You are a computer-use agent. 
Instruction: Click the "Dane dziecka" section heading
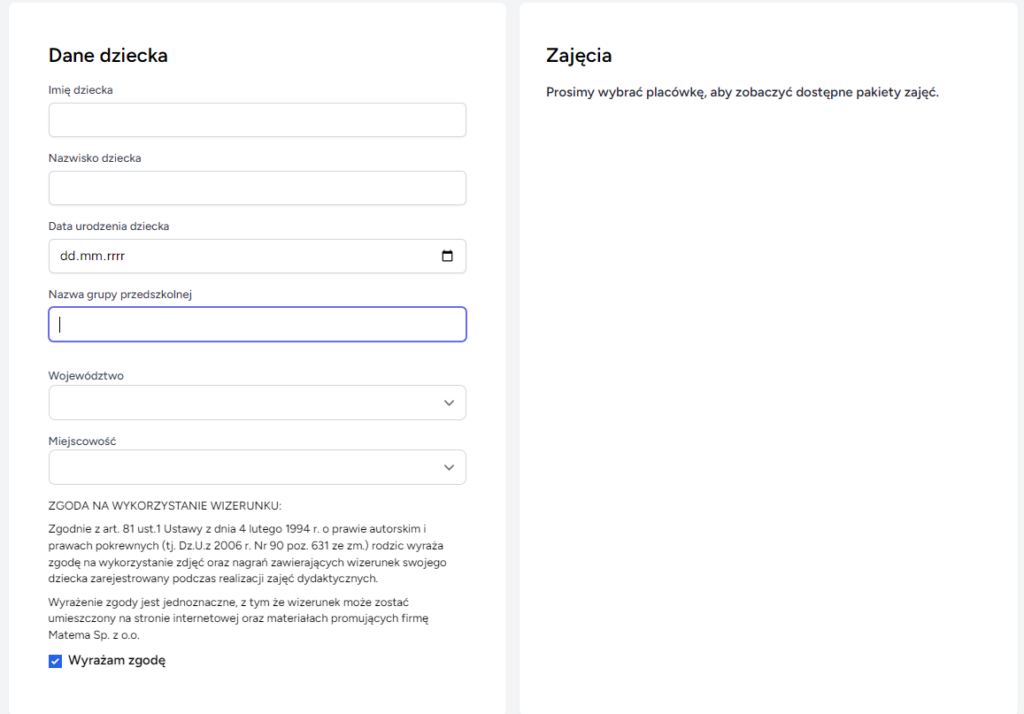pyautogui.click(x=108, y=56)
